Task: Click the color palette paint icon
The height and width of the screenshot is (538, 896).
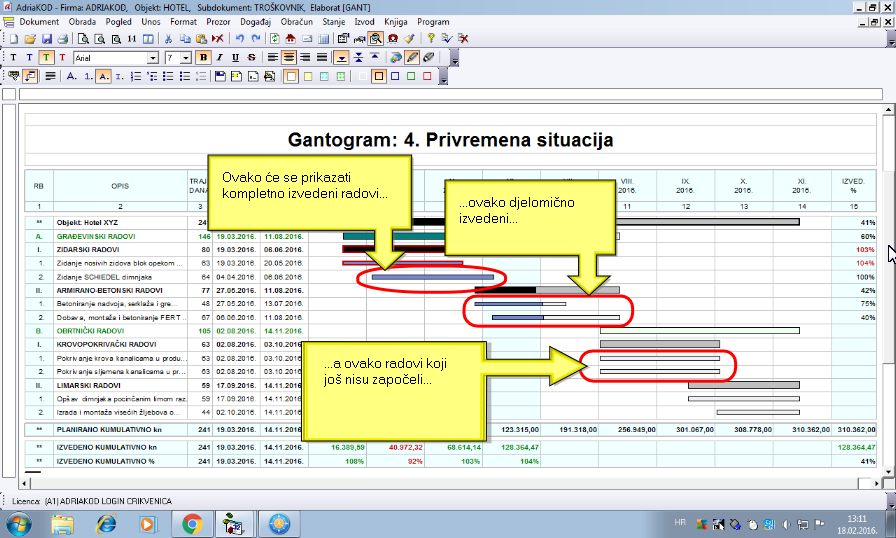Action: tap(395, 58)
